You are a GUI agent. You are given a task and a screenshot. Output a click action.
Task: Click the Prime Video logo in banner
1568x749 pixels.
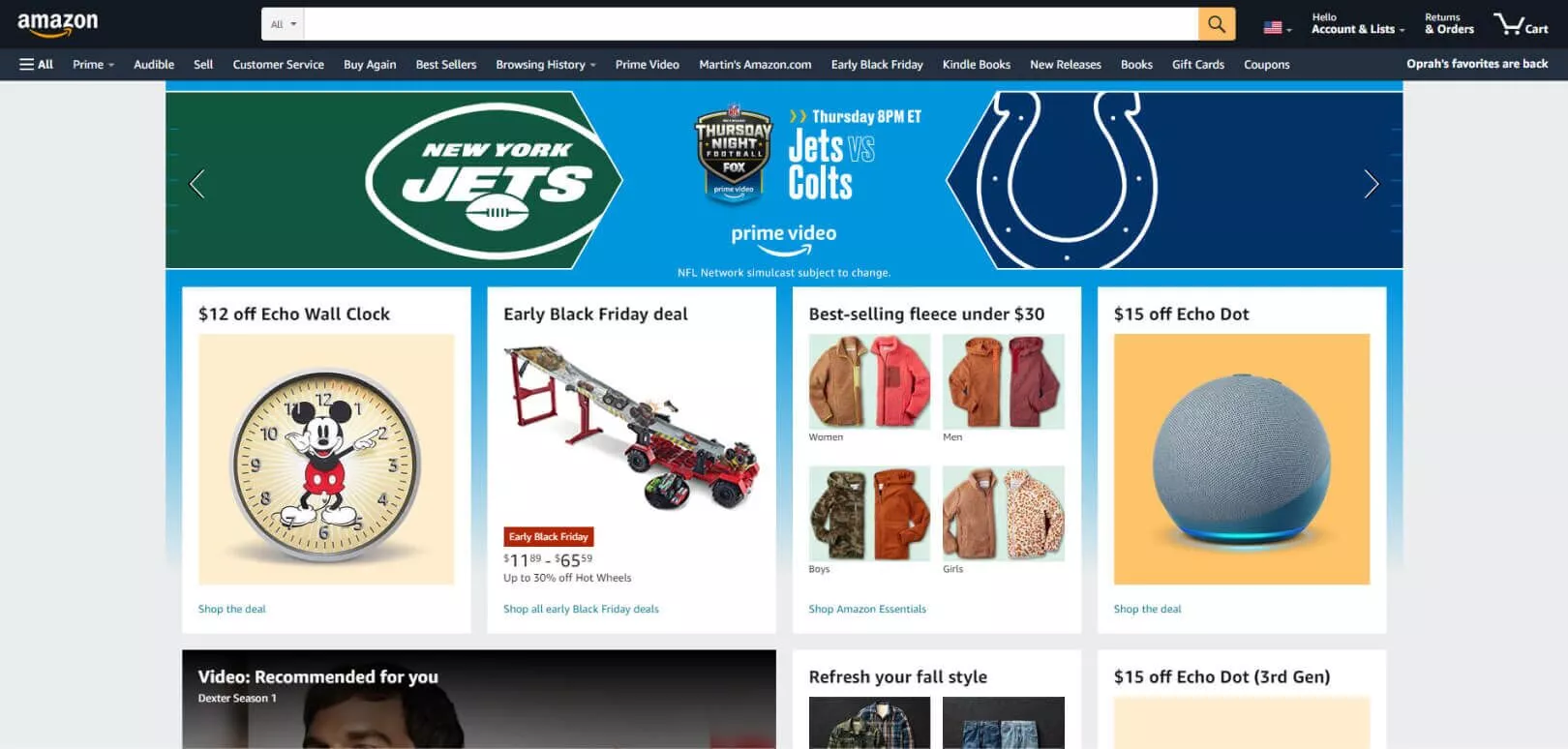pyautogui.click(x=784, y=239)
